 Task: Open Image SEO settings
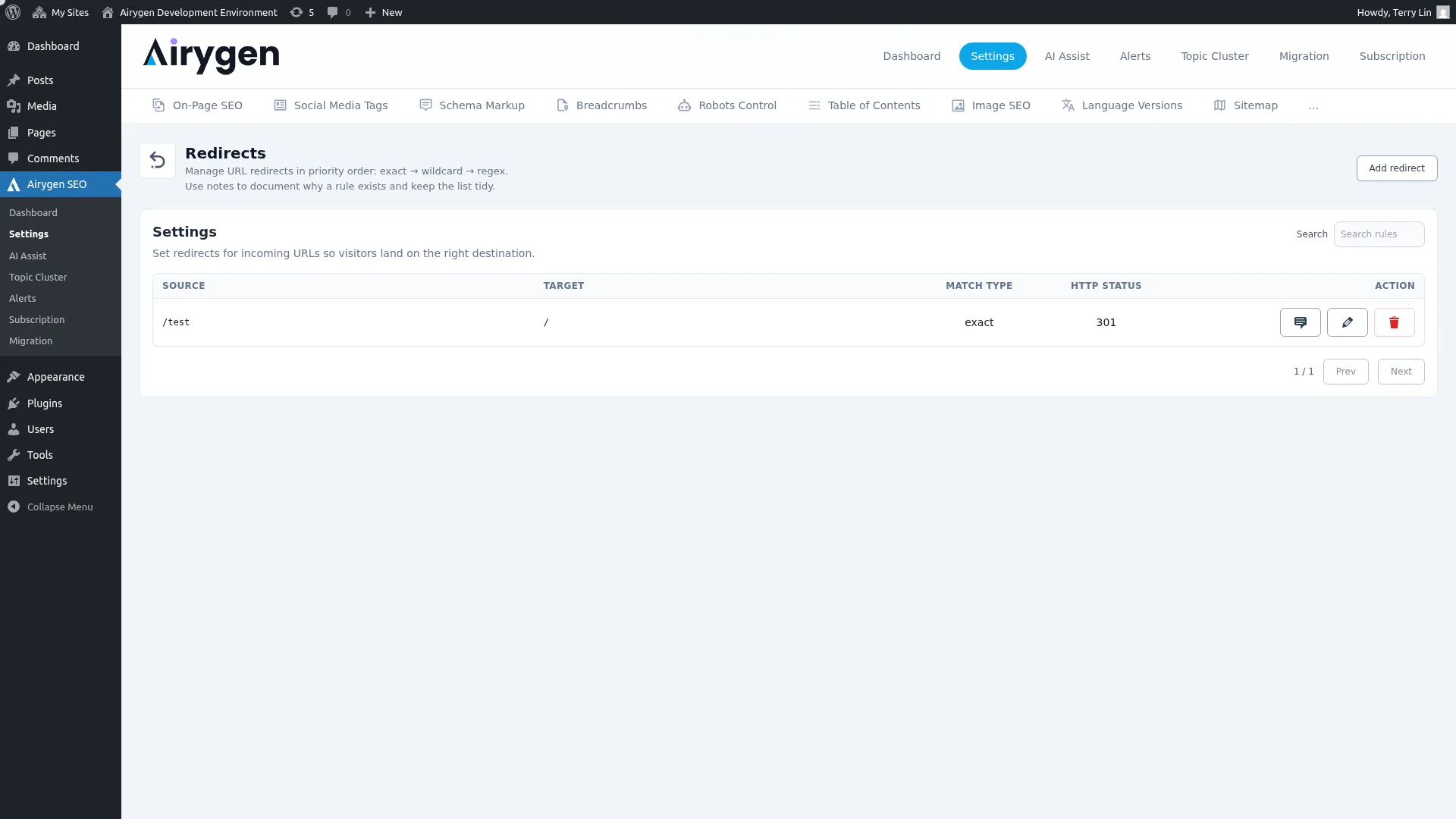[x=991, y=105]
